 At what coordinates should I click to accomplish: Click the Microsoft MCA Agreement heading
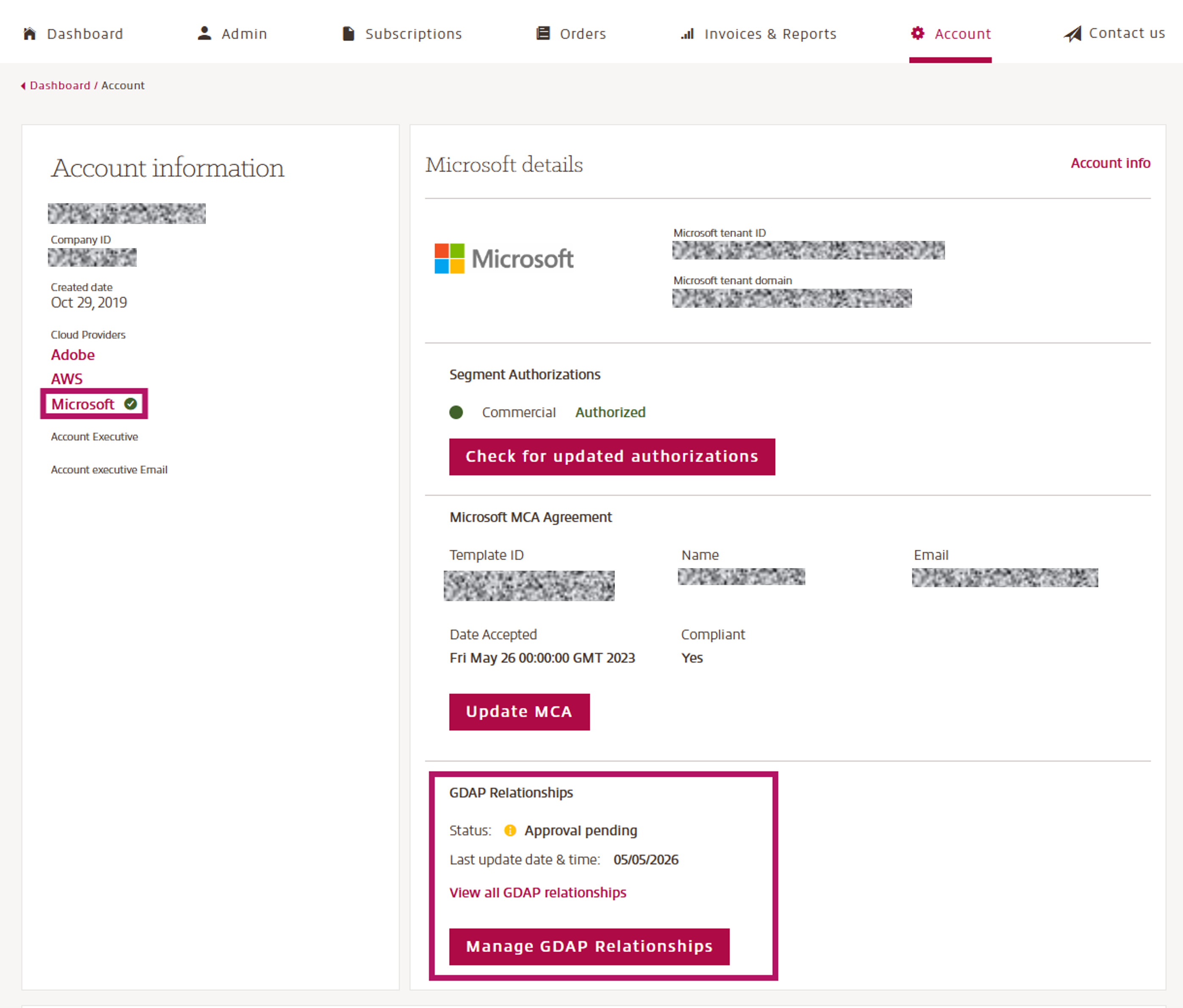coord(531,517)
